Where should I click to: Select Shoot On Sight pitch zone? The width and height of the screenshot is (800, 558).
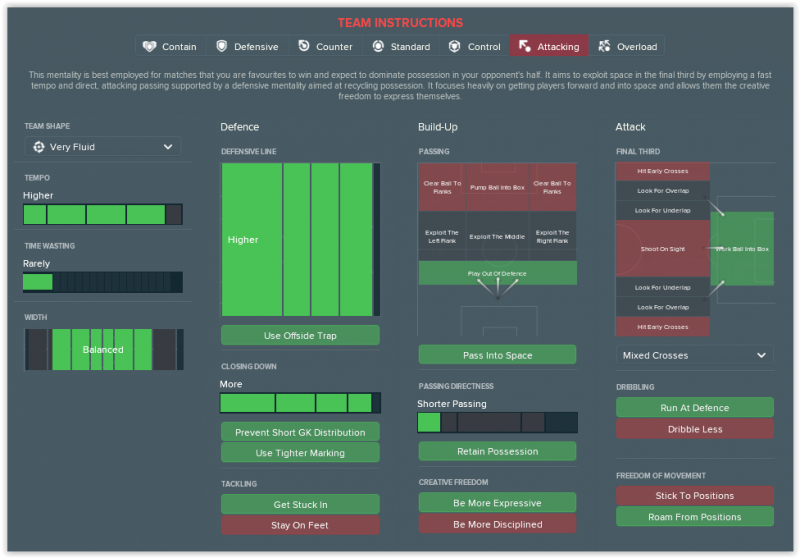(662, 248)
